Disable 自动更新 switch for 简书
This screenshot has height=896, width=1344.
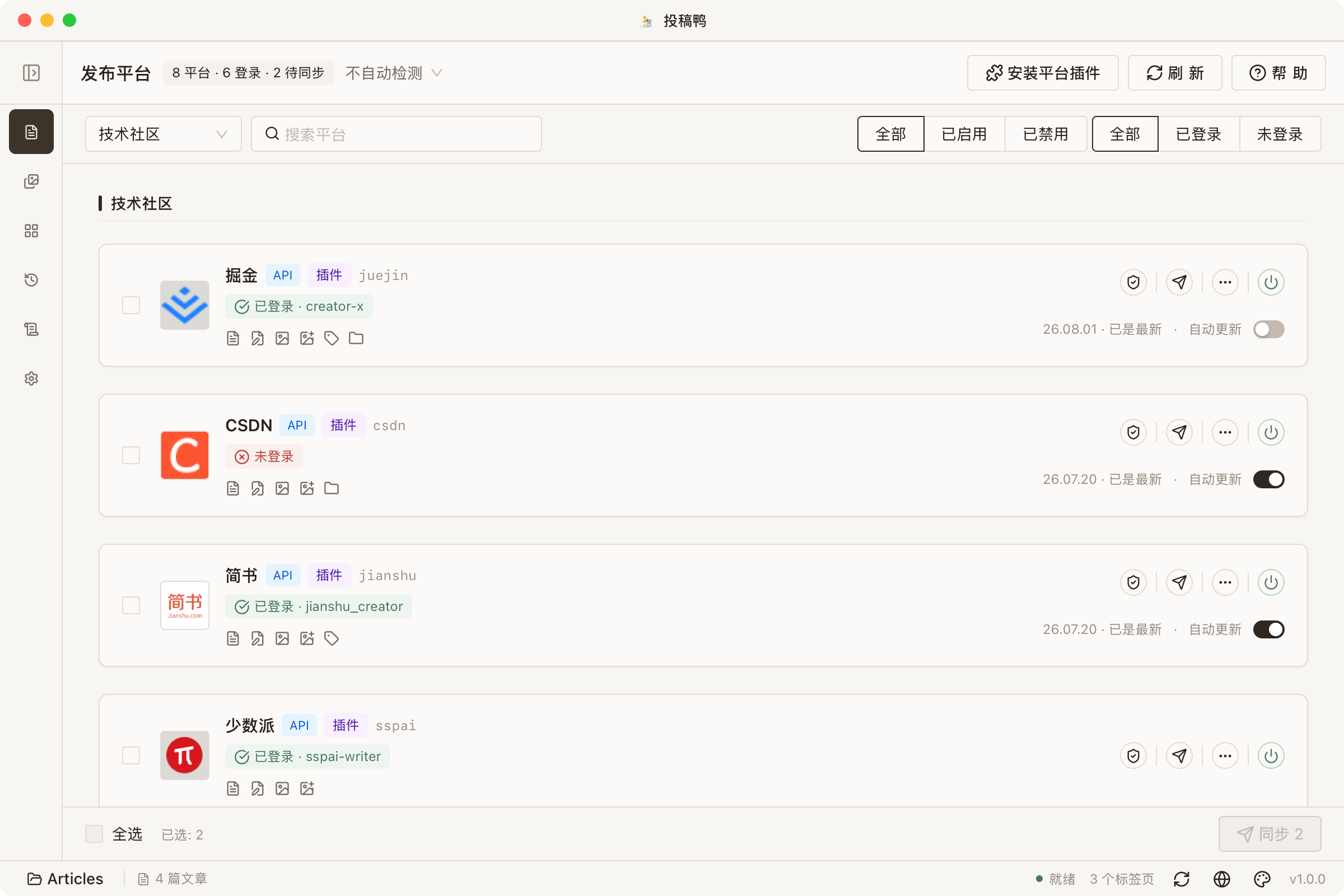(x=1268, y=629)
